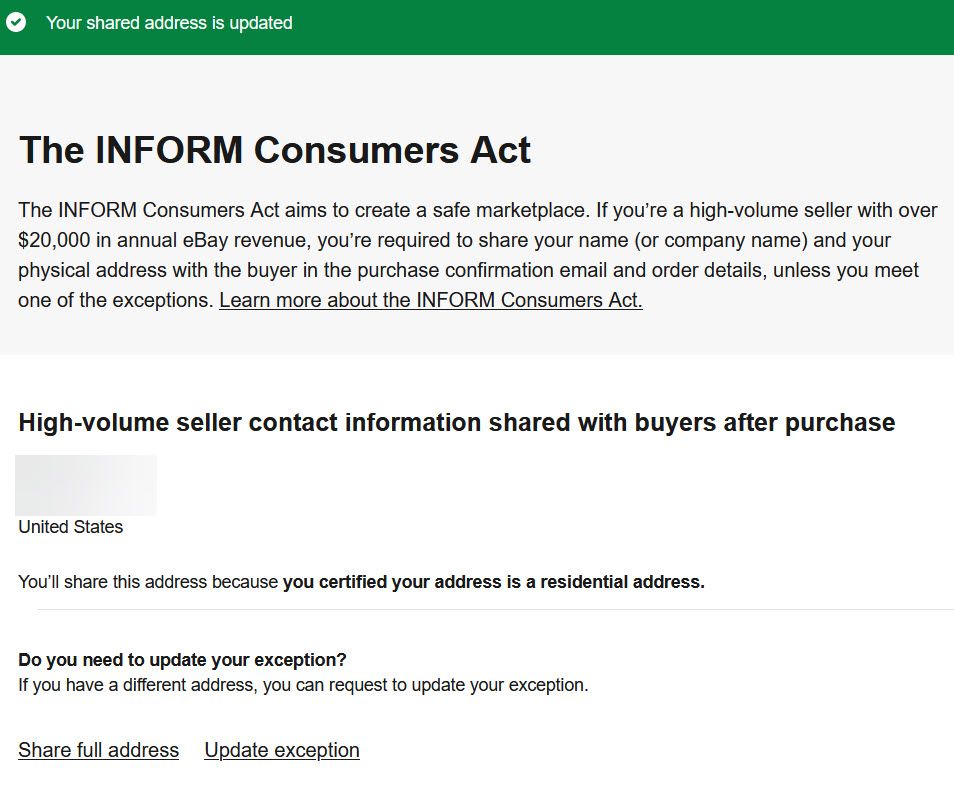Screen dimensions: 954x801
Task: Click the blurred seller address block
Action: click(x=85, y=485)
